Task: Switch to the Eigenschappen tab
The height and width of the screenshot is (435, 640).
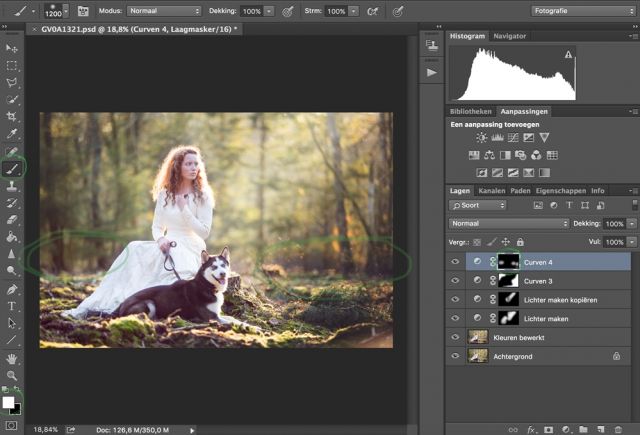Action: pyautogui.click(x=561, y=191)
